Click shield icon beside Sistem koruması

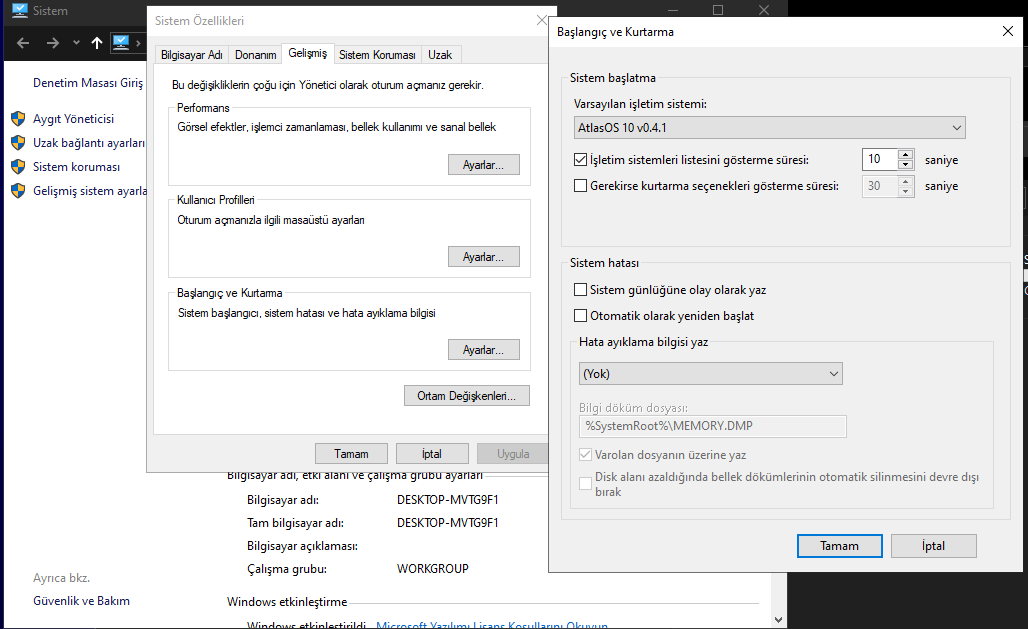(18, 167)
